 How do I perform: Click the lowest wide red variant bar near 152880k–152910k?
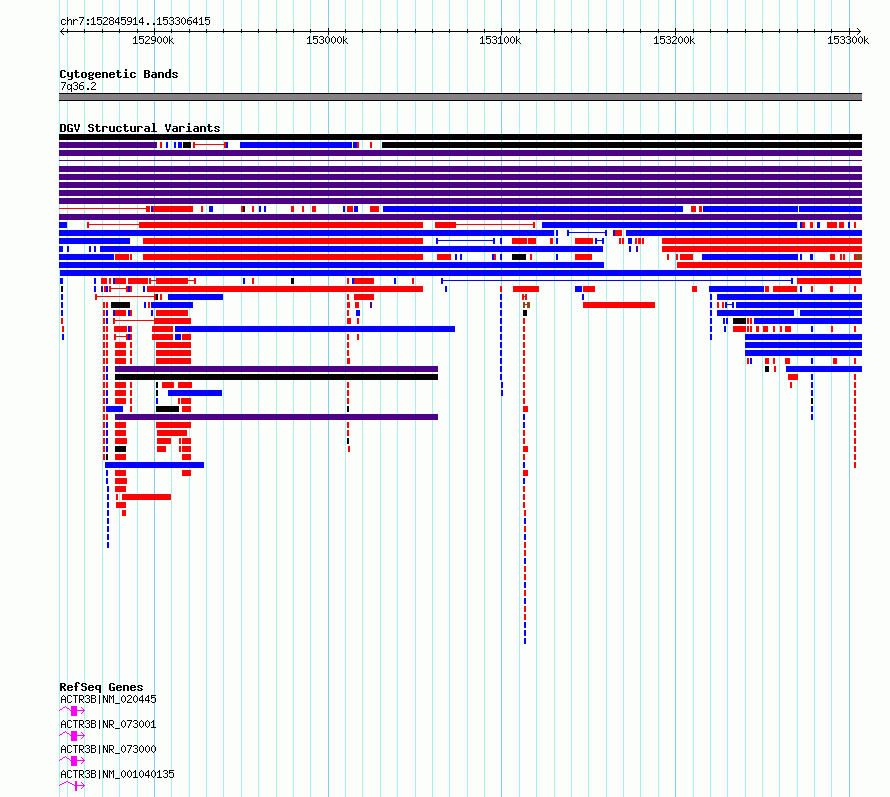[x=146, y=497]
